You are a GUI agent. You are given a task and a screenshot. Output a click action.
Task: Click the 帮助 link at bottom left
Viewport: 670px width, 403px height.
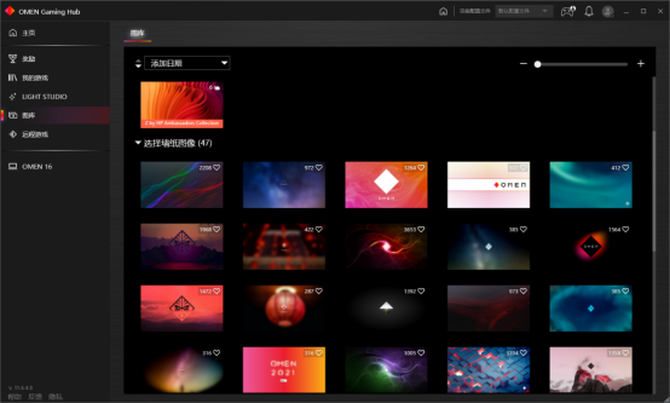pos(14,397)
